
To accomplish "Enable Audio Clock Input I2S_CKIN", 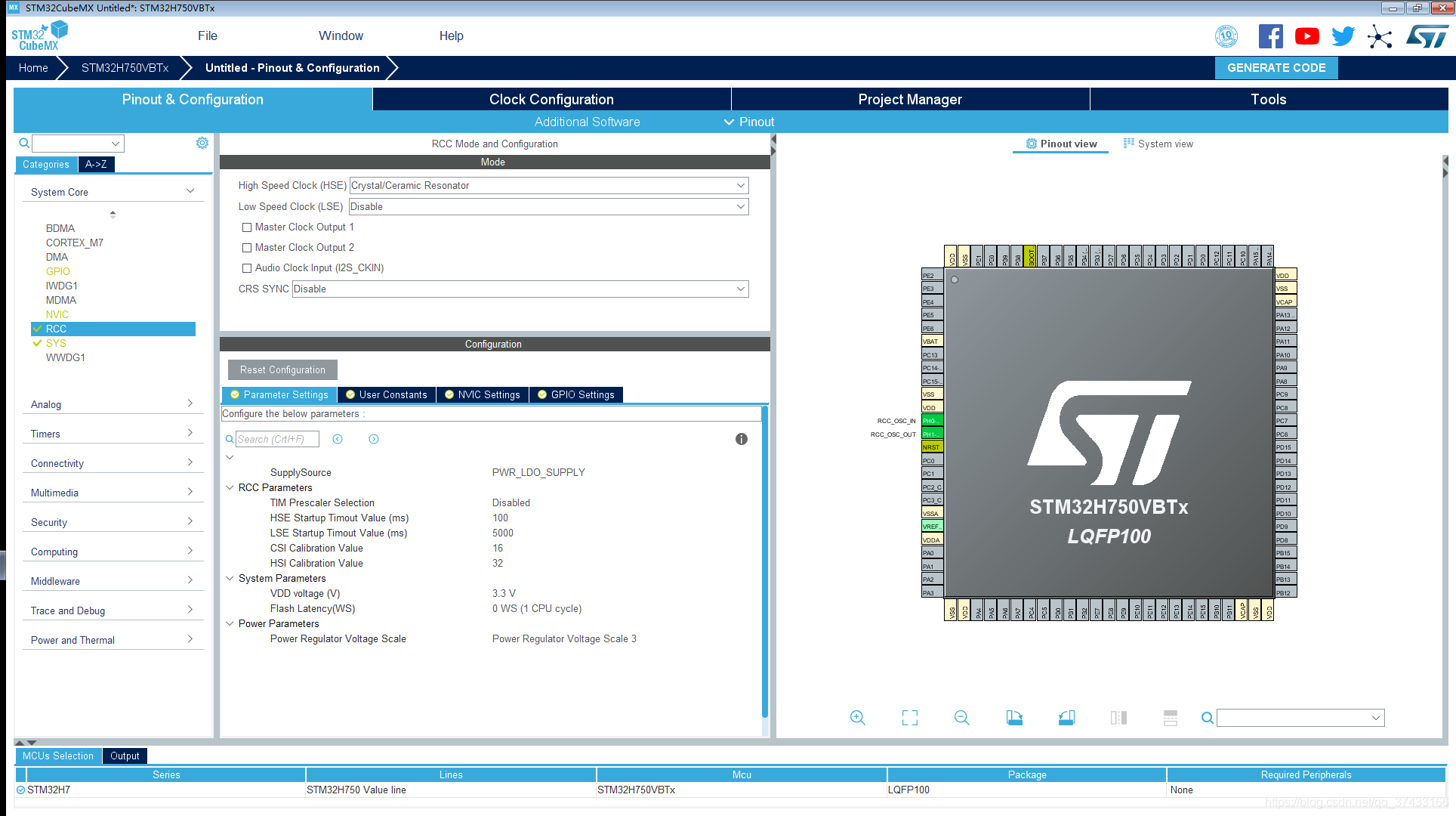I will 246,267.
